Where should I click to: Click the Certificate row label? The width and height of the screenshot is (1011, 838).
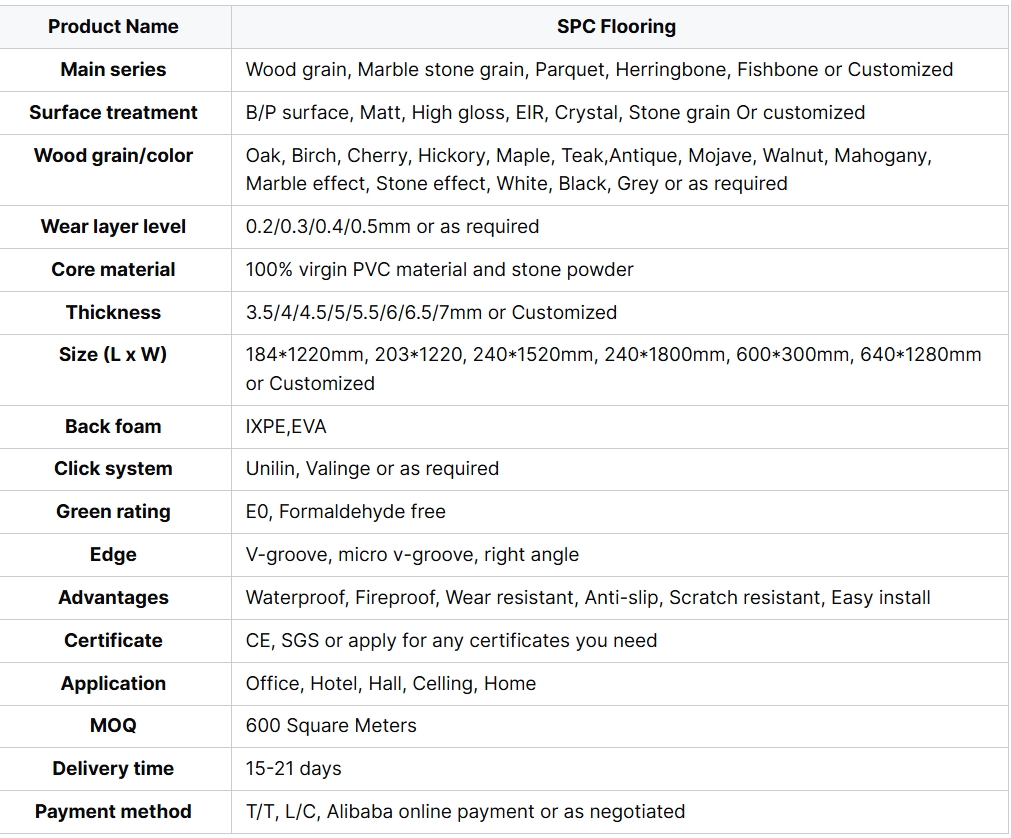[x=113, y=641]
